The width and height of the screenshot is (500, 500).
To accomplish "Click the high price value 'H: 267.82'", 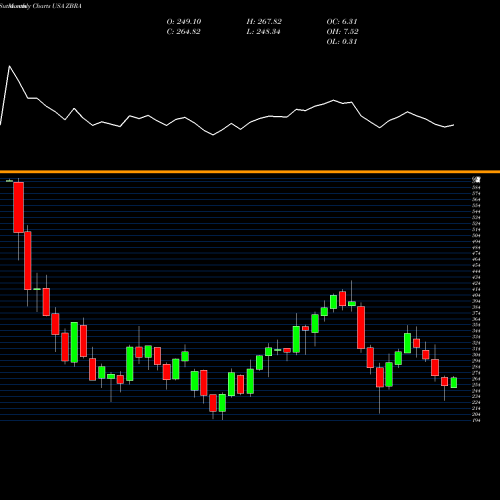I will [264, 22].
